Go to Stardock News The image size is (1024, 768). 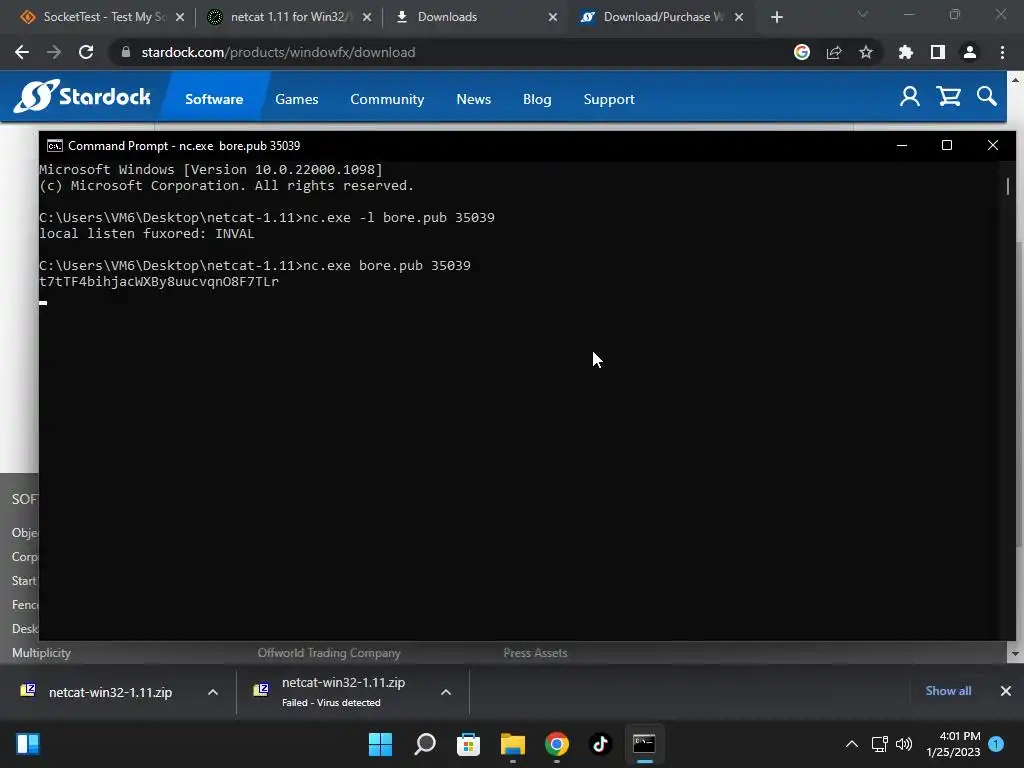click(x=473, y=99)
